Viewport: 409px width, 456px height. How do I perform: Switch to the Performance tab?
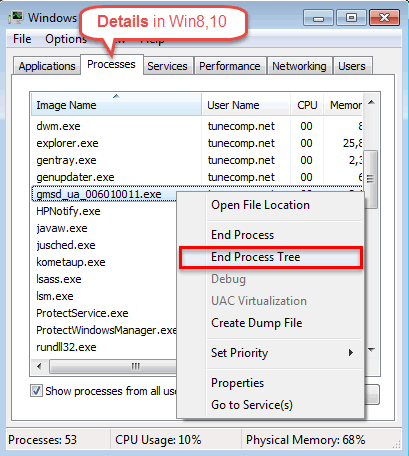tap(230, 66)
